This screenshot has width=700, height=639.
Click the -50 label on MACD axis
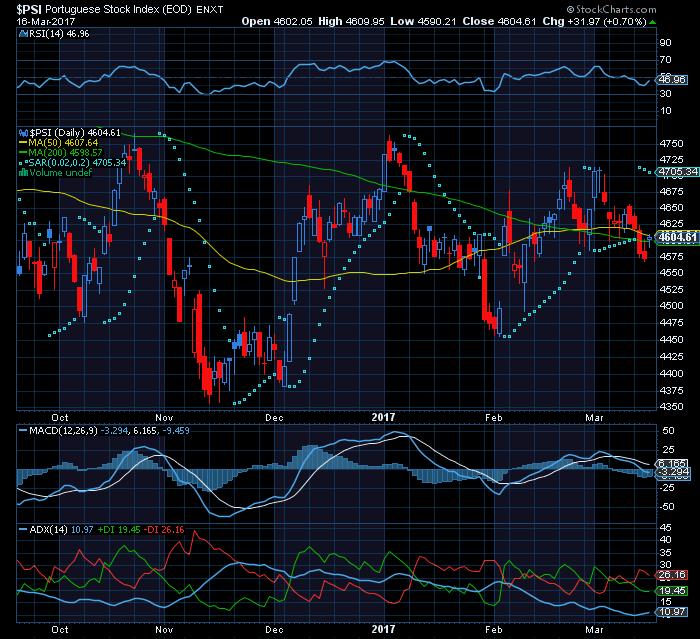pyautogui.click(x=668, y=507)
